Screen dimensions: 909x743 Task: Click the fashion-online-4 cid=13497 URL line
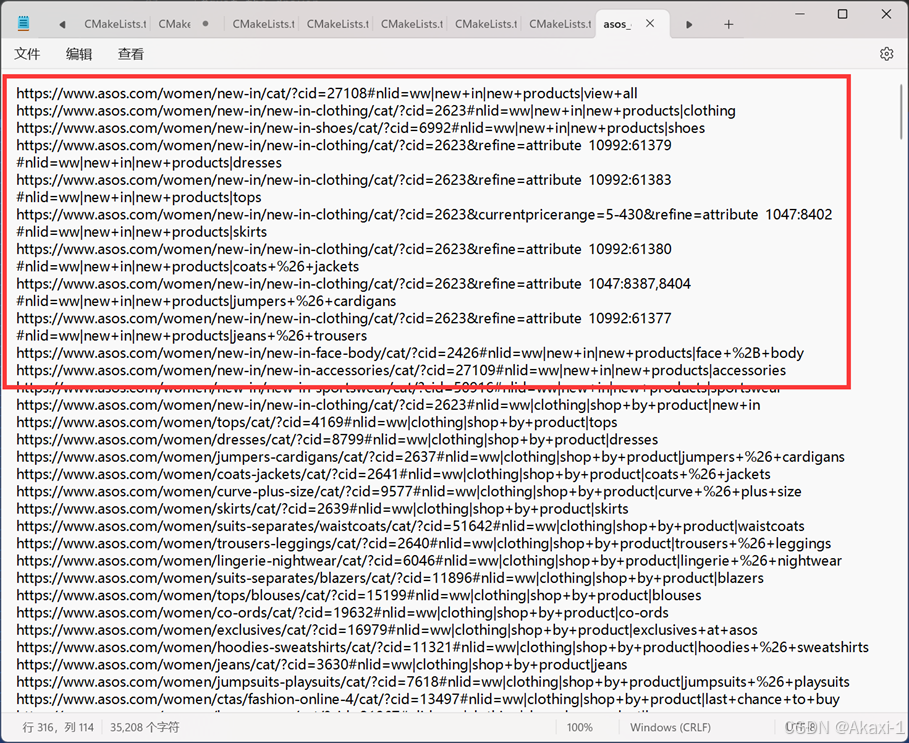pyautogui.click(x=428, y=700)
